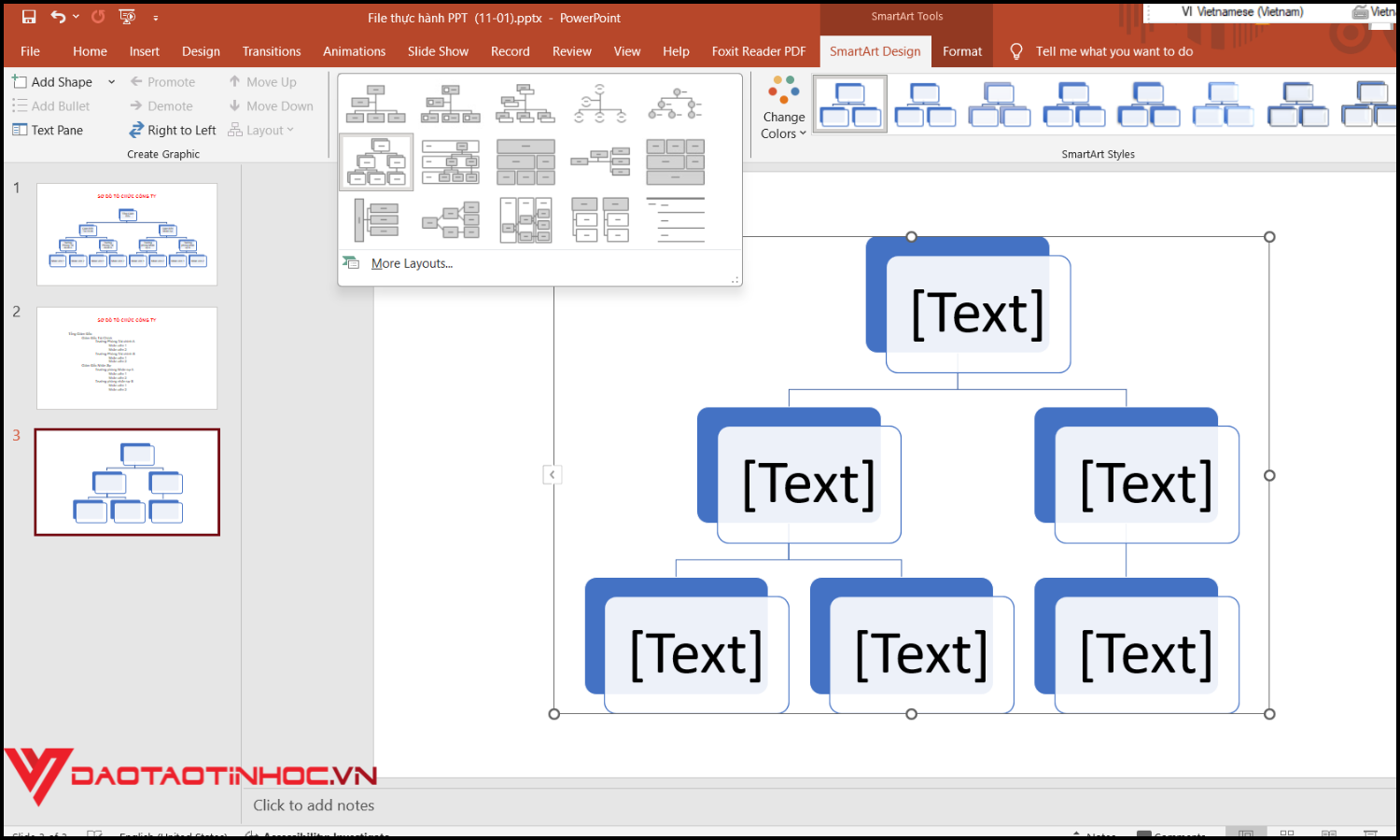
Task: Choose the highlighted hierarchy layout in gallery
Action: click(x=376, y=161)
